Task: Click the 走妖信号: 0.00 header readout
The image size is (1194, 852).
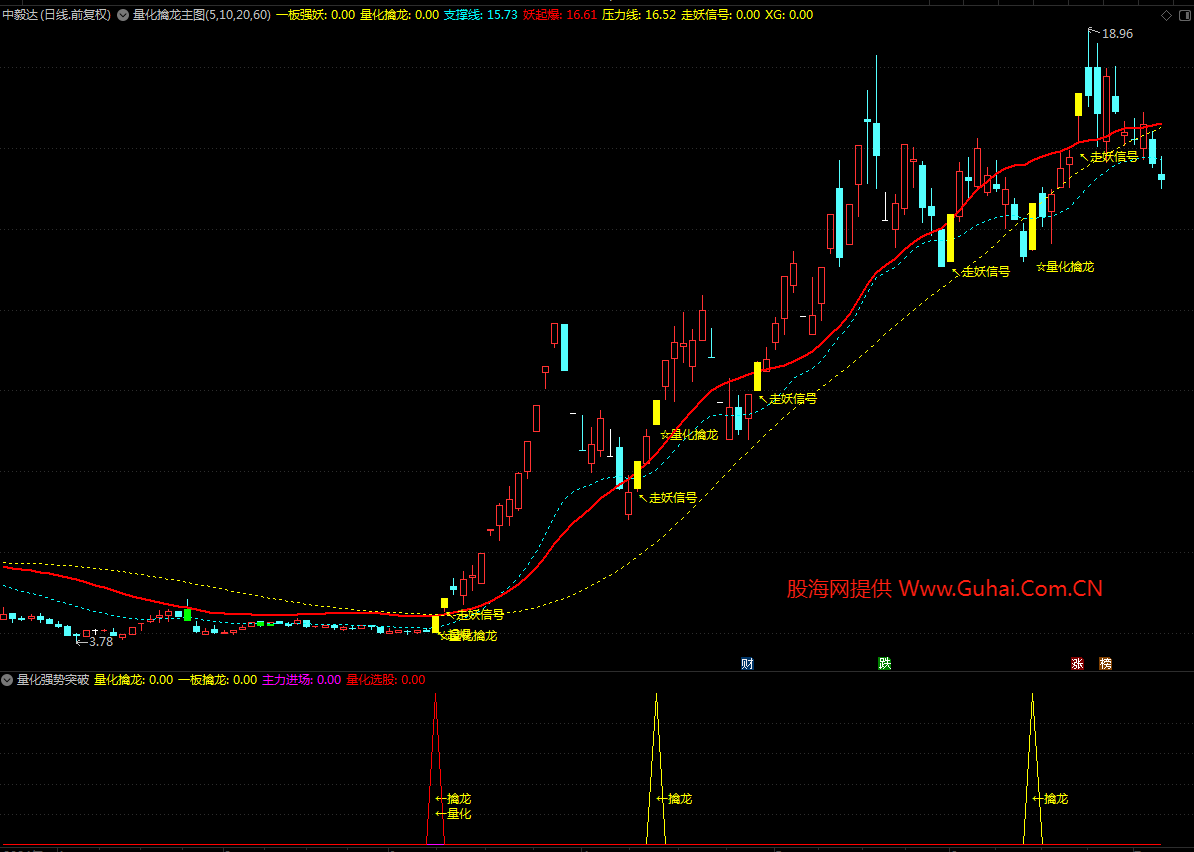Action: point(720,15)
